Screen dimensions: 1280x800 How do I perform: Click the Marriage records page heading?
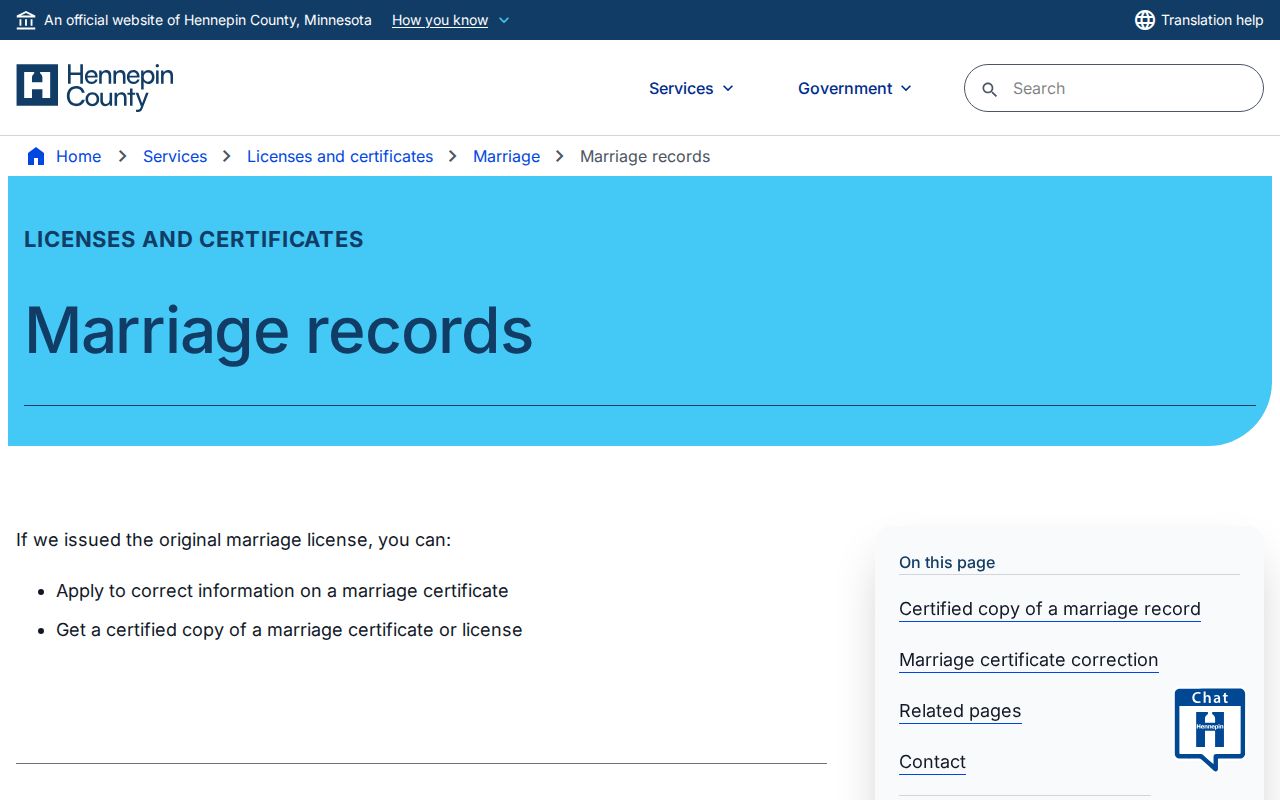pyautogui.click(x=279, y=329)
